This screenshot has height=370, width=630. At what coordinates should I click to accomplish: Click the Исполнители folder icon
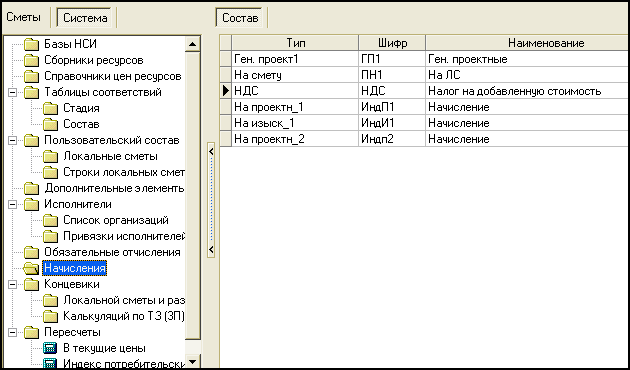(x=31, y=204)
